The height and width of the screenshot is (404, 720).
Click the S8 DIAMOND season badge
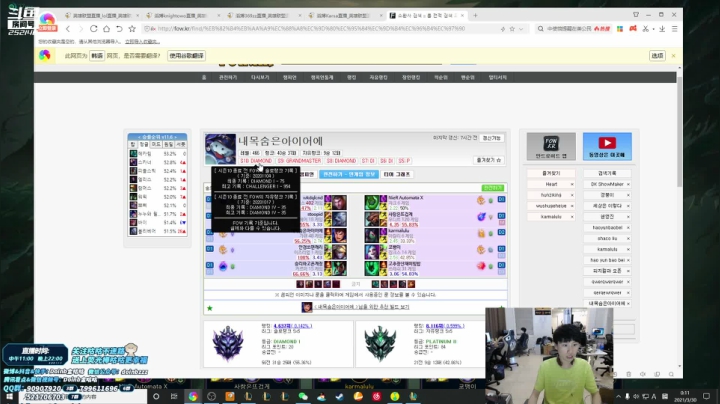coord(341,161)
